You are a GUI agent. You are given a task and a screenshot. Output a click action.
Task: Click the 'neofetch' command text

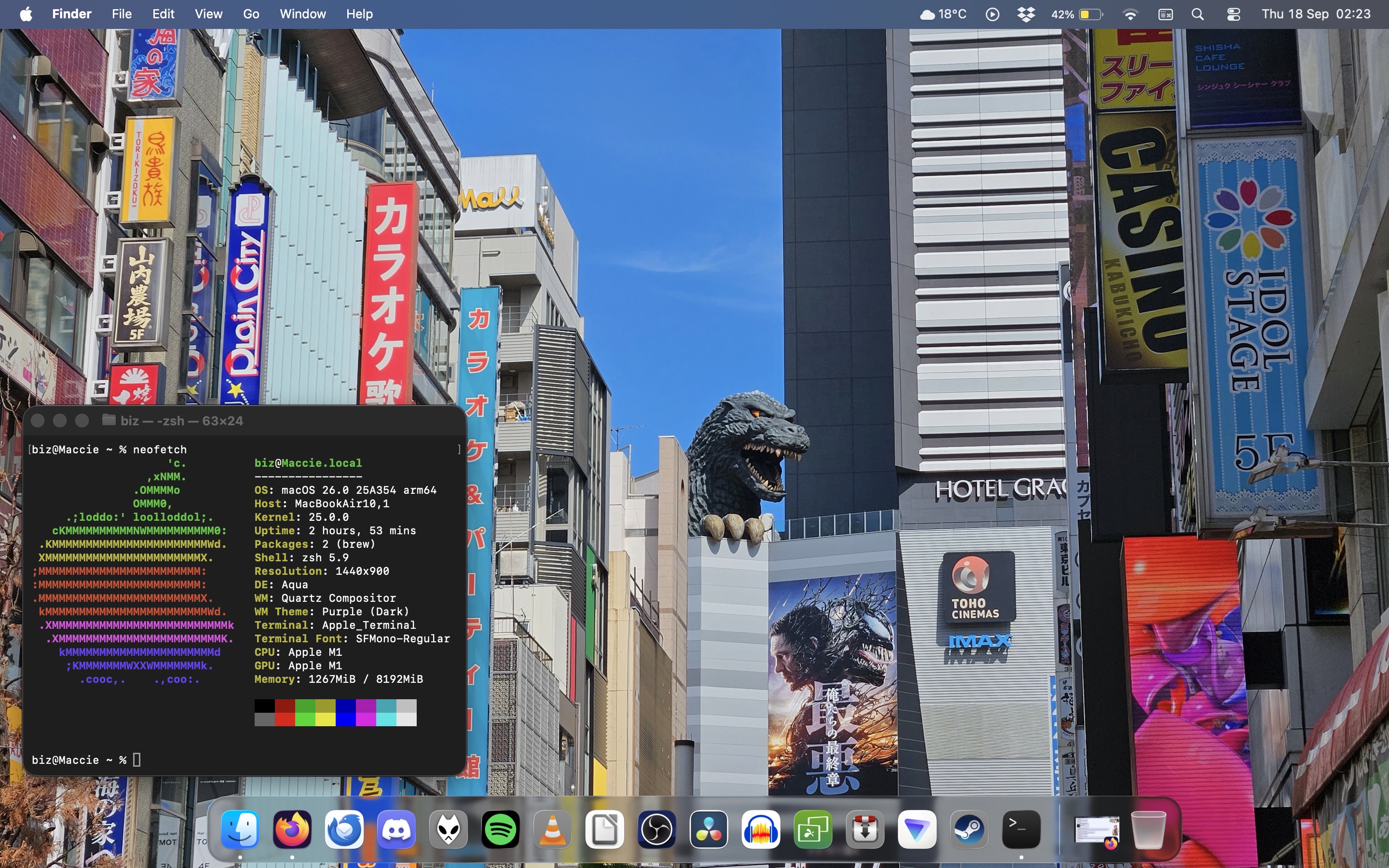point(160,449)
